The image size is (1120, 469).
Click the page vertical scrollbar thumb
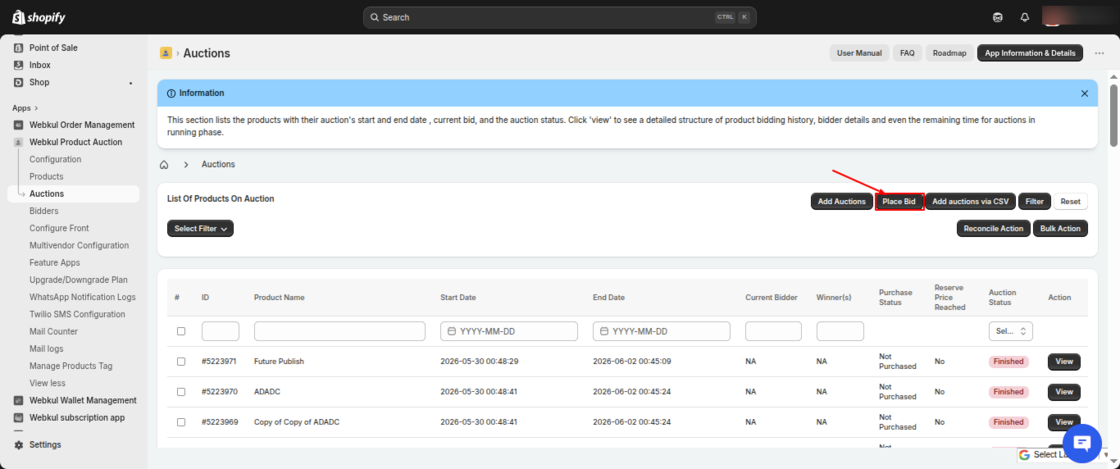pos(1113,115)
